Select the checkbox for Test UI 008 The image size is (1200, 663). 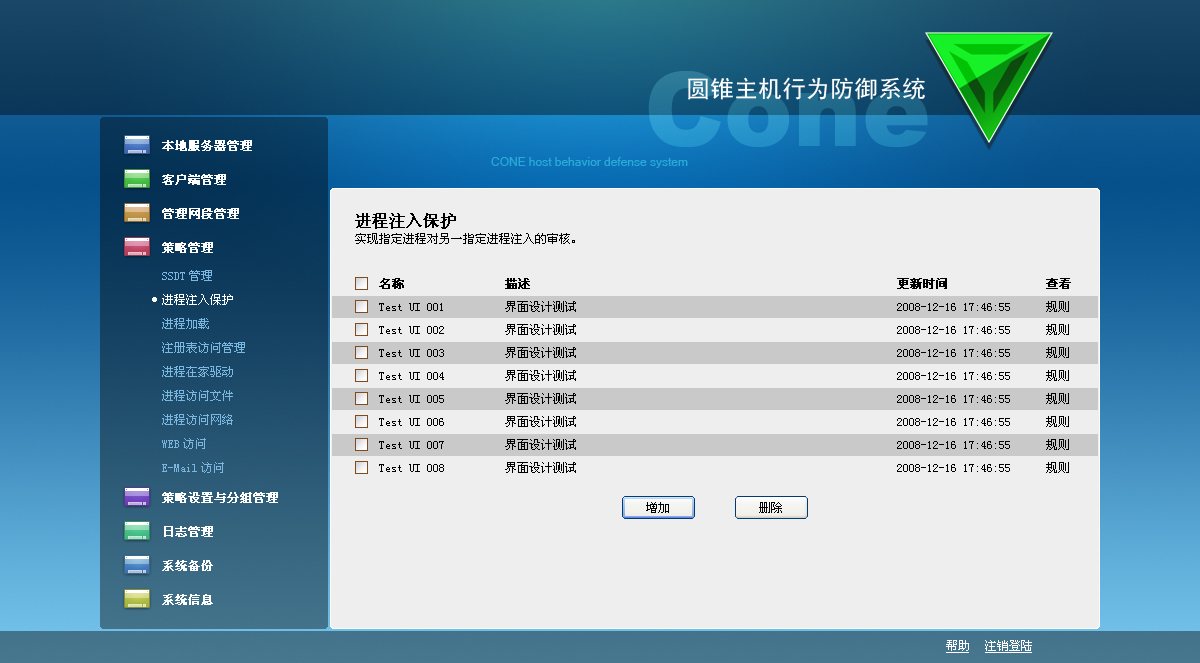362,468
